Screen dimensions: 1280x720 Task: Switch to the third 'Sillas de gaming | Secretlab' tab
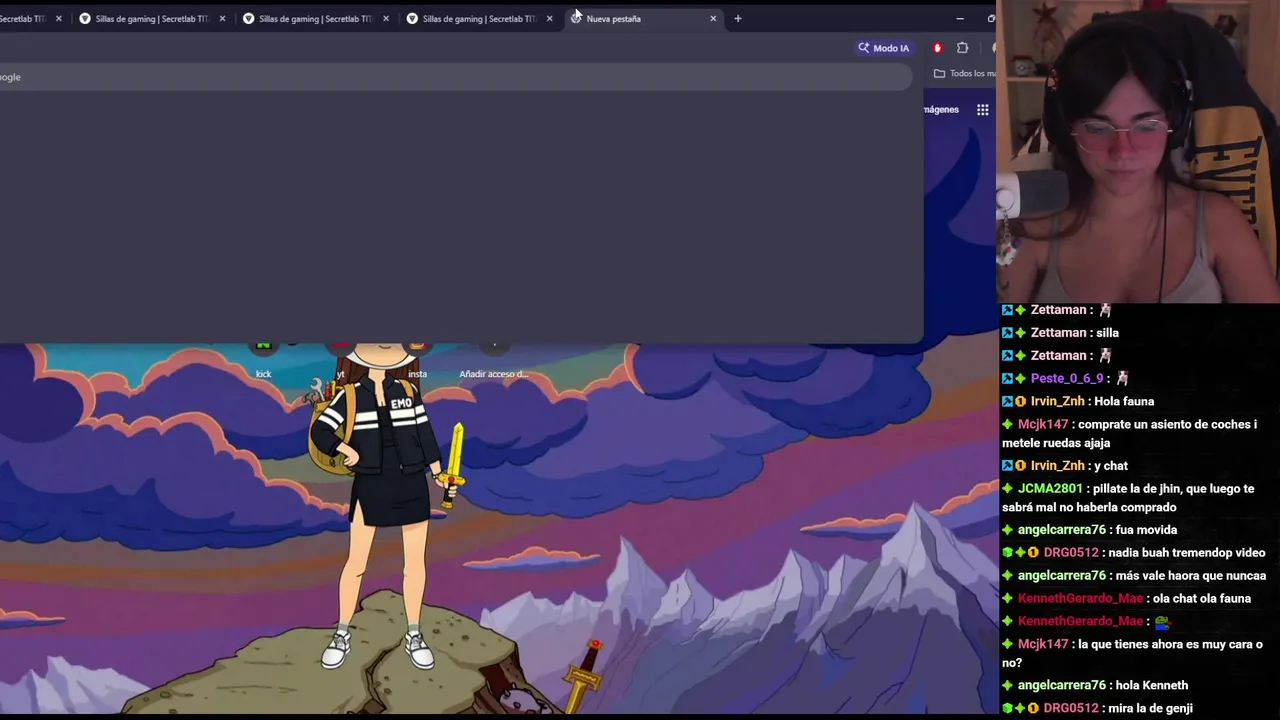(315, 18)
